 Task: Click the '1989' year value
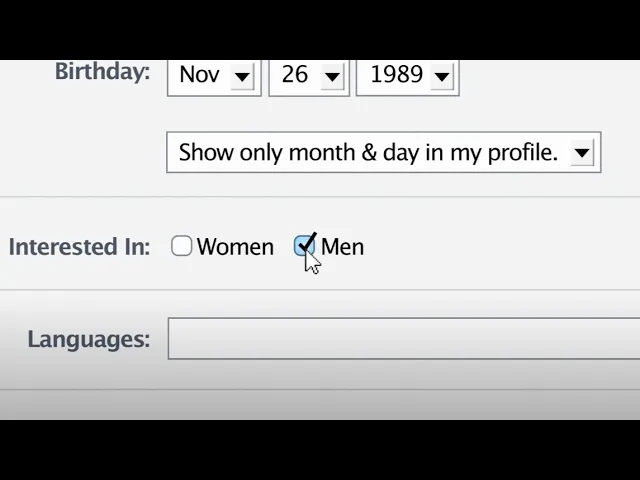[396, 74]
